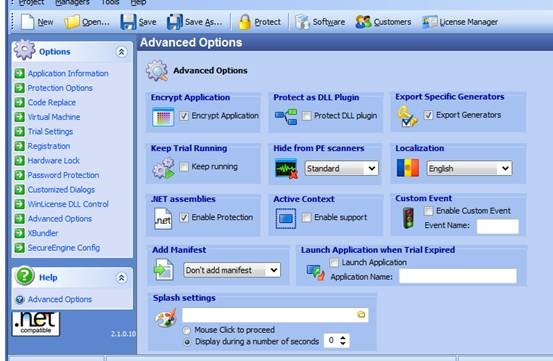
Task: Open the Hide from PE scanners dropdown
Action: click(341, 169)
